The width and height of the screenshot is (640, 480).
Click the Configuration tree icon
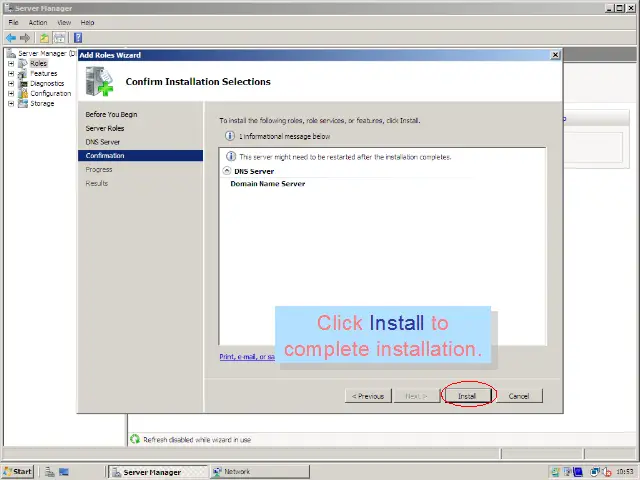23,93
